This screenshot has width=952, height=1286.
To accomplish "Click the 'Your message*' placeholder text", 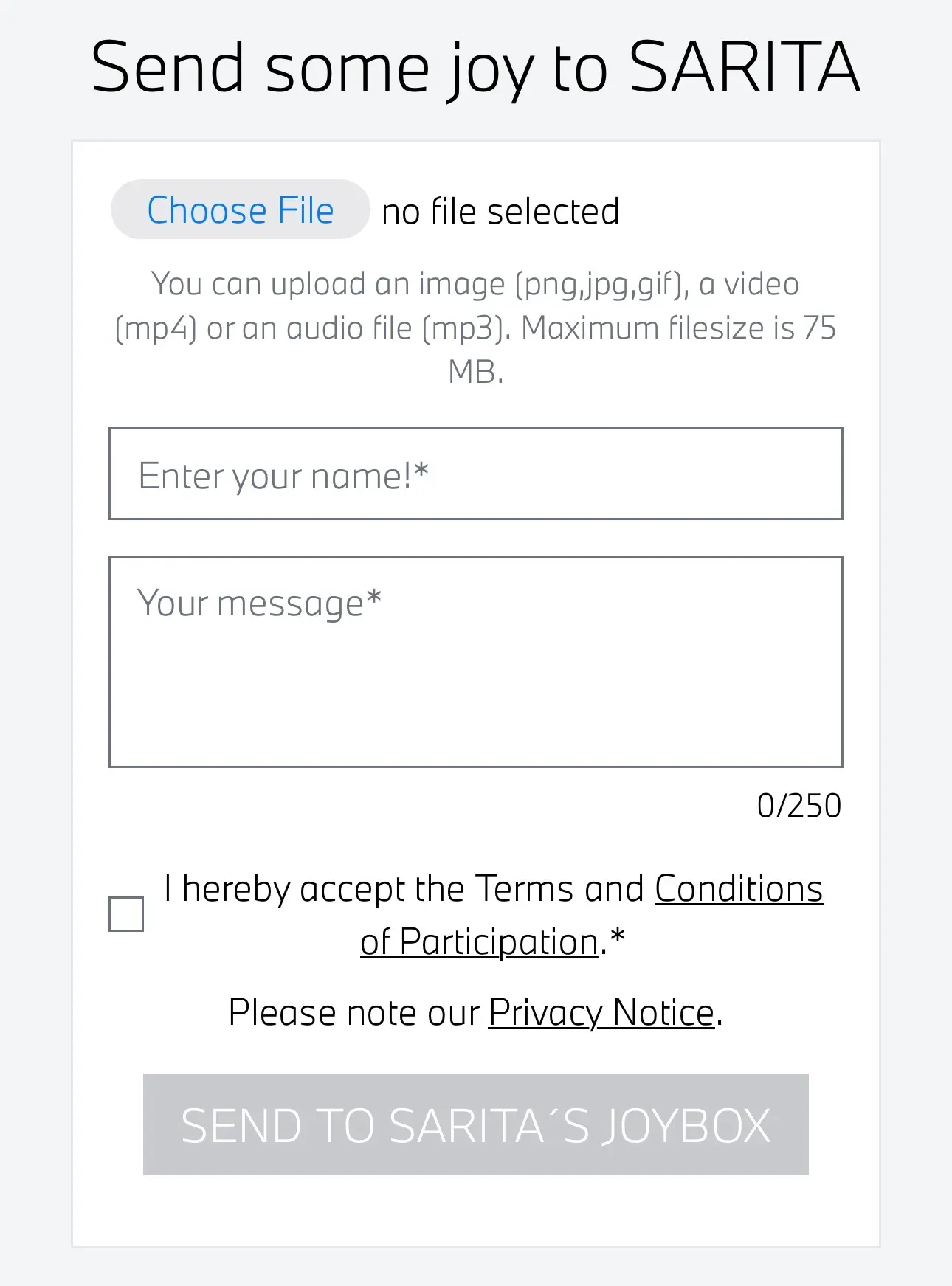I will coord(260,603).
